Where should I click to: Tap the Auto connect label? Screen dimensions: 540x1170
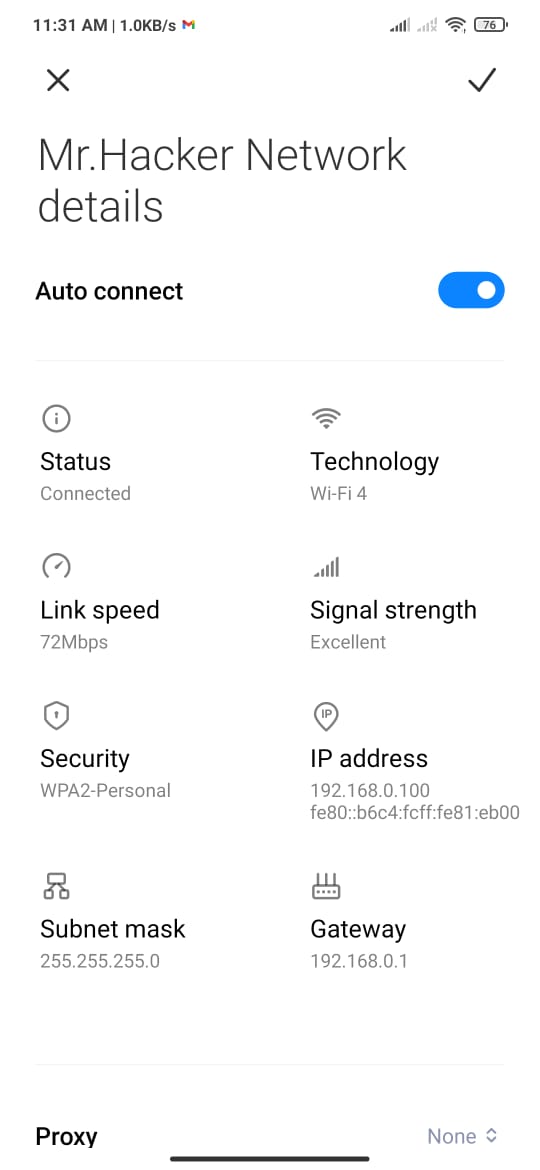(109, 291)
